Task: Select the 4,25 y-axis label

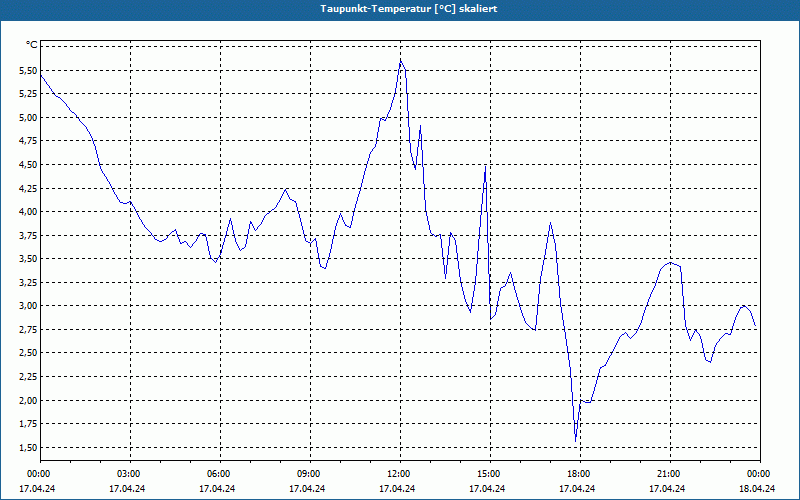Action: (28, 188)
